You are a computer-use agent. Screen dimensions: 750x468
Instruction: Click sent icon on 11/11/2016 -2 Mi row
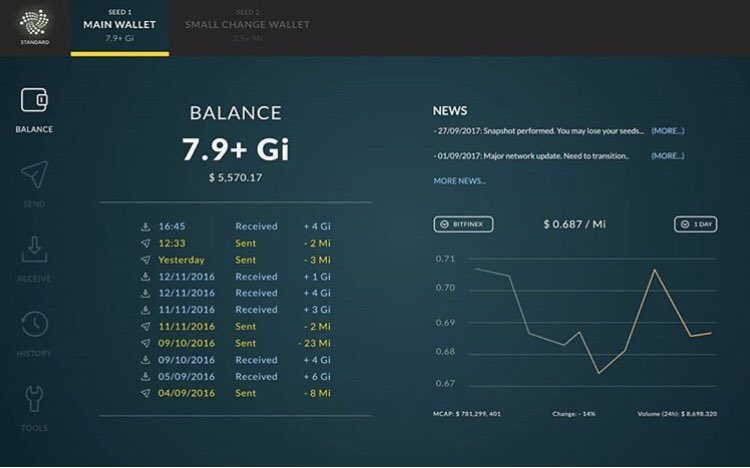[145, 326]
